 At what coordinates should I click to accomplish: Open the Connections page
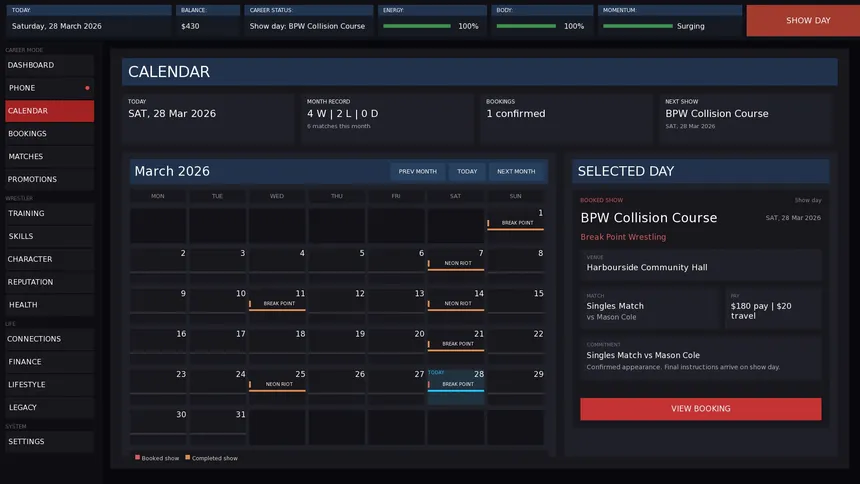[49, 339]
